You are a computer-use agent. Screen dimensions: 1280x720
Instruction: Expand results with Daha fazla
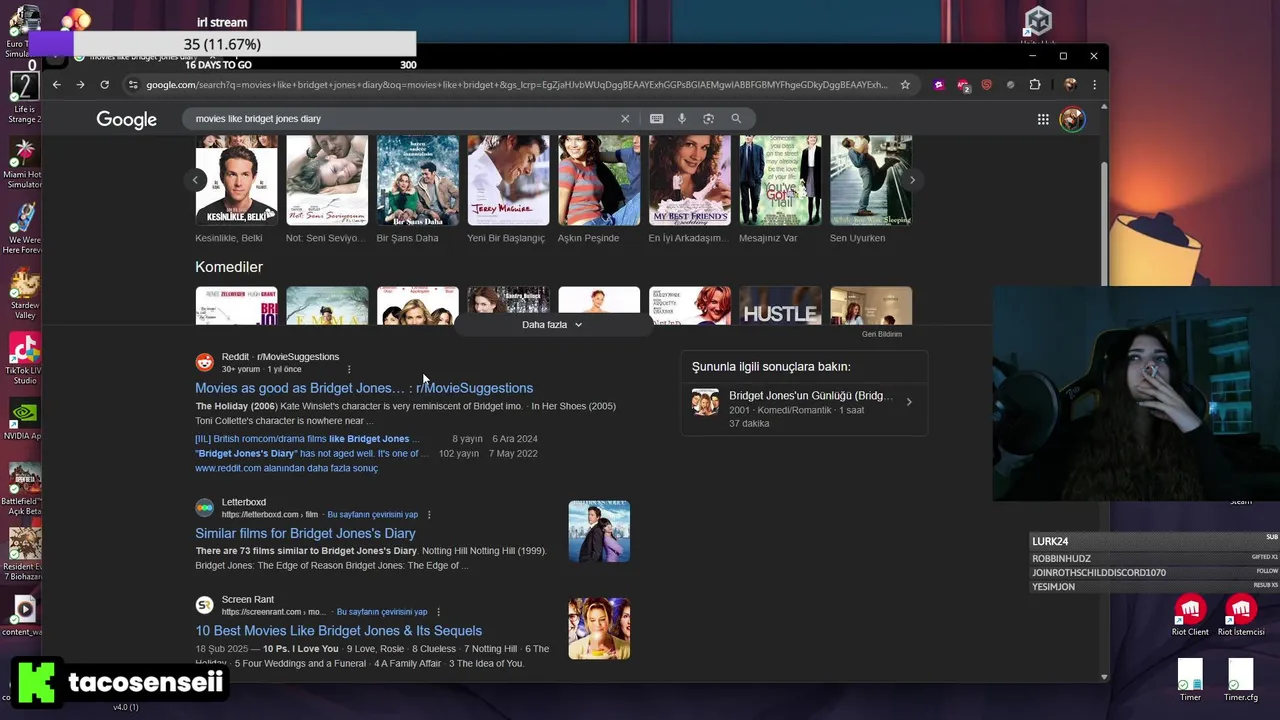(551, 325)
